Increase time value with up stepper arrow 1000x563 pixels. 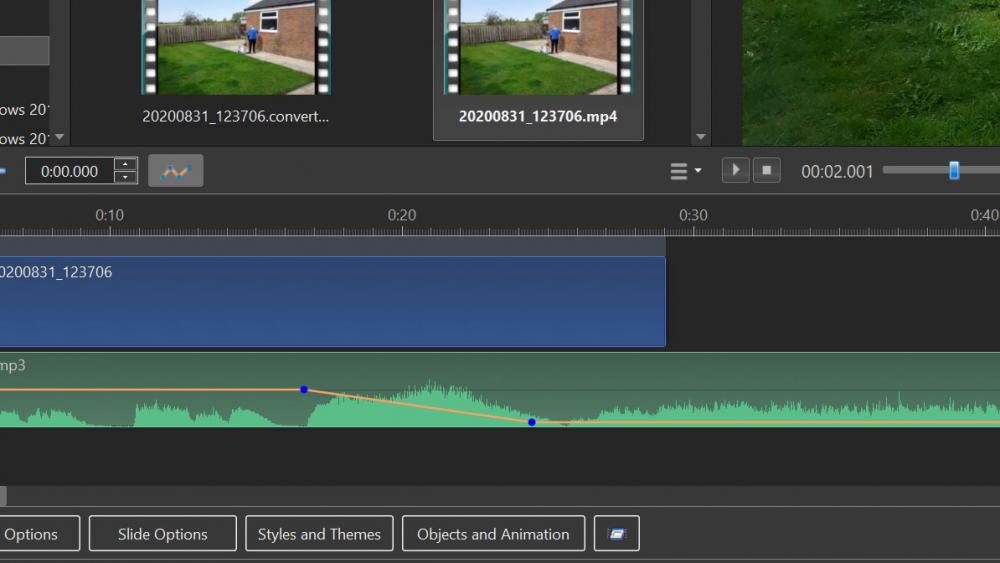(126, 164)
